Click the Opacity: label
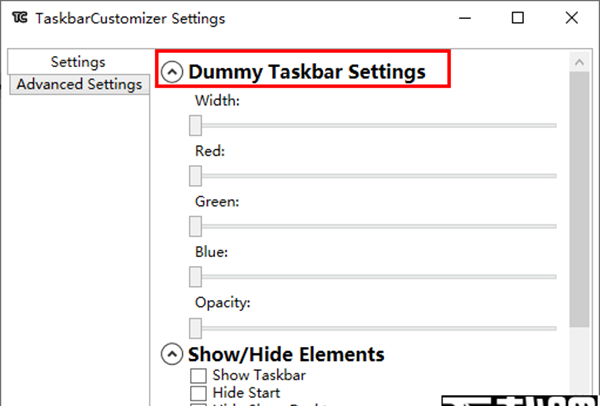This screenshot has width=600, height=406. click(223, 303)
